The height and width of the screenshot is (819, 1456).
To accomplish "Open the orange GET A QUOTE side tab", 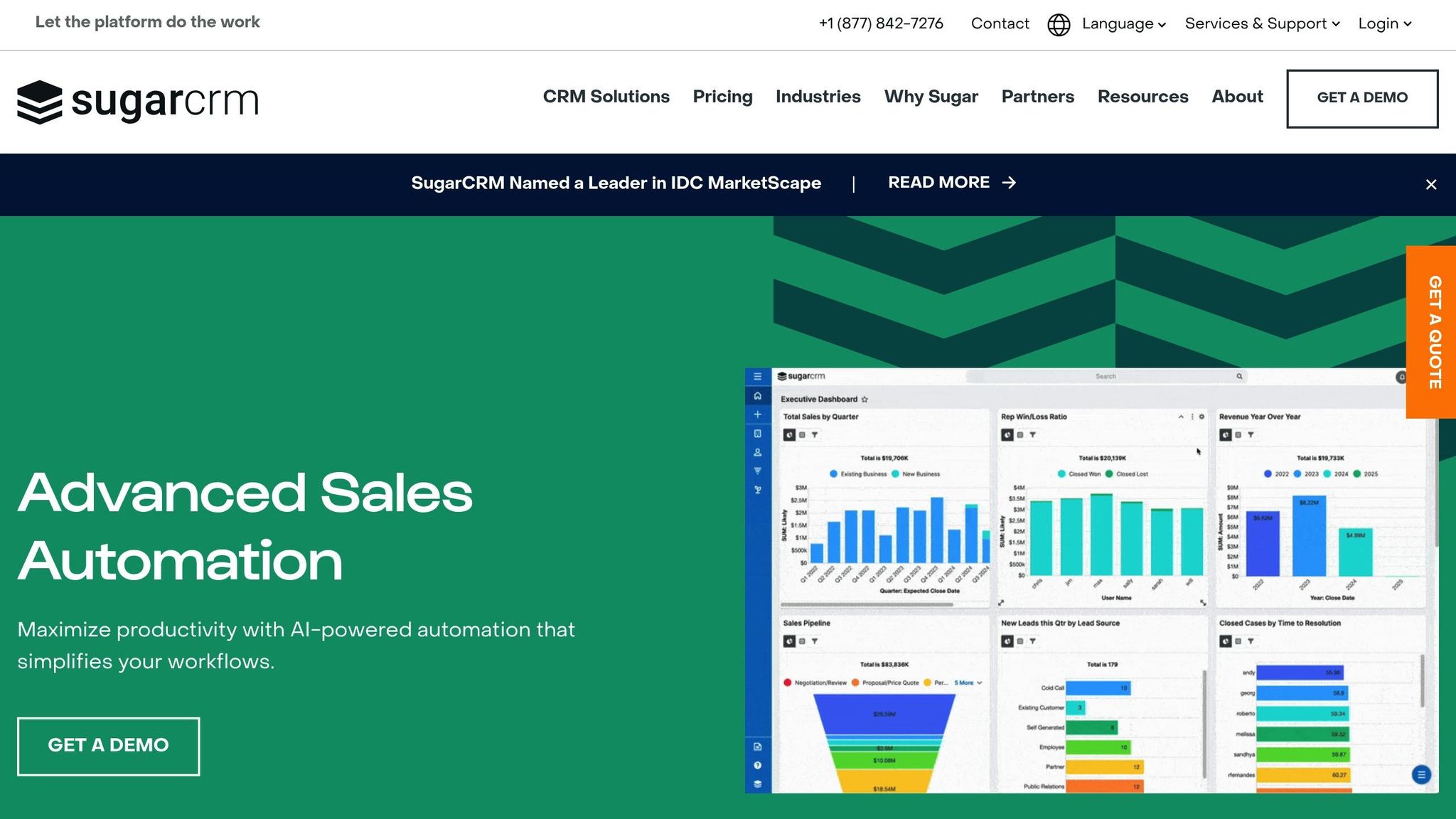I will click(1431, 332).
